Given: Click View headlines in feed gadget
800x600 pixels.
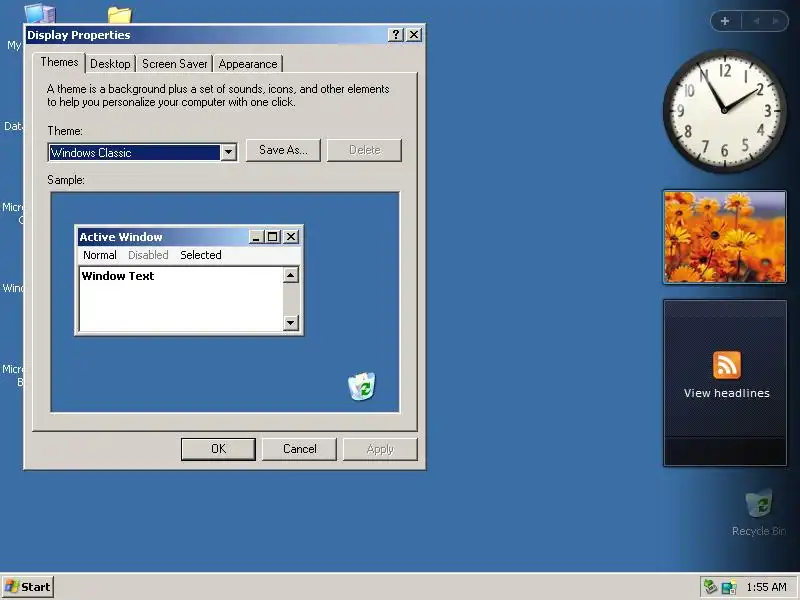Looking at the screenshot, I should (x=727, y=393).
